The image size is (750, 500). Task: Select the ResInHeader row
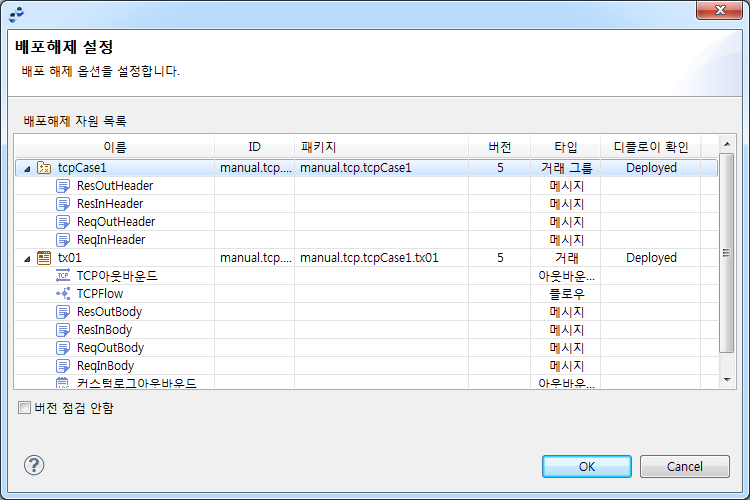click(366, 204)
